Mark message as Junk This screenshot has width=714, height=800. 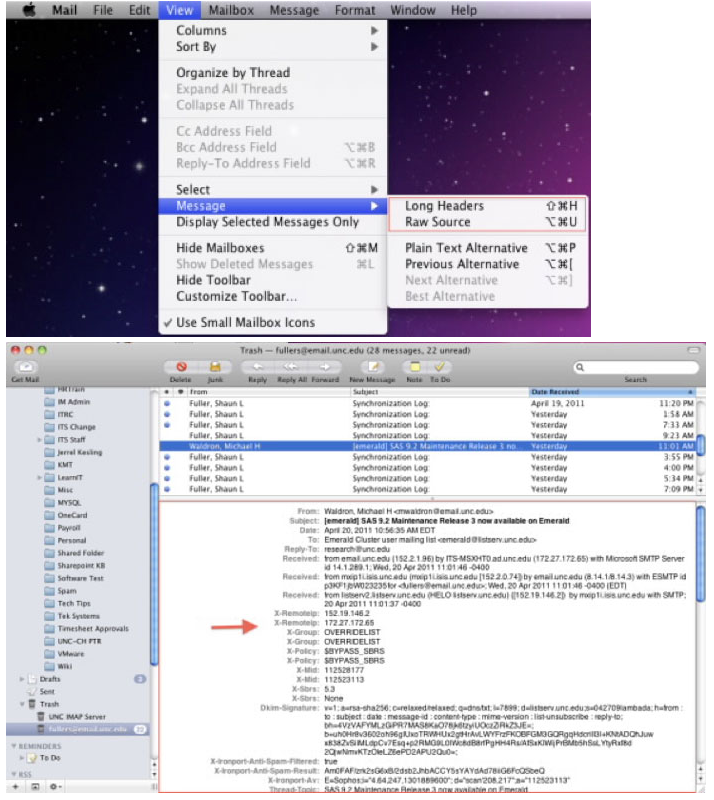pos(215,367)
